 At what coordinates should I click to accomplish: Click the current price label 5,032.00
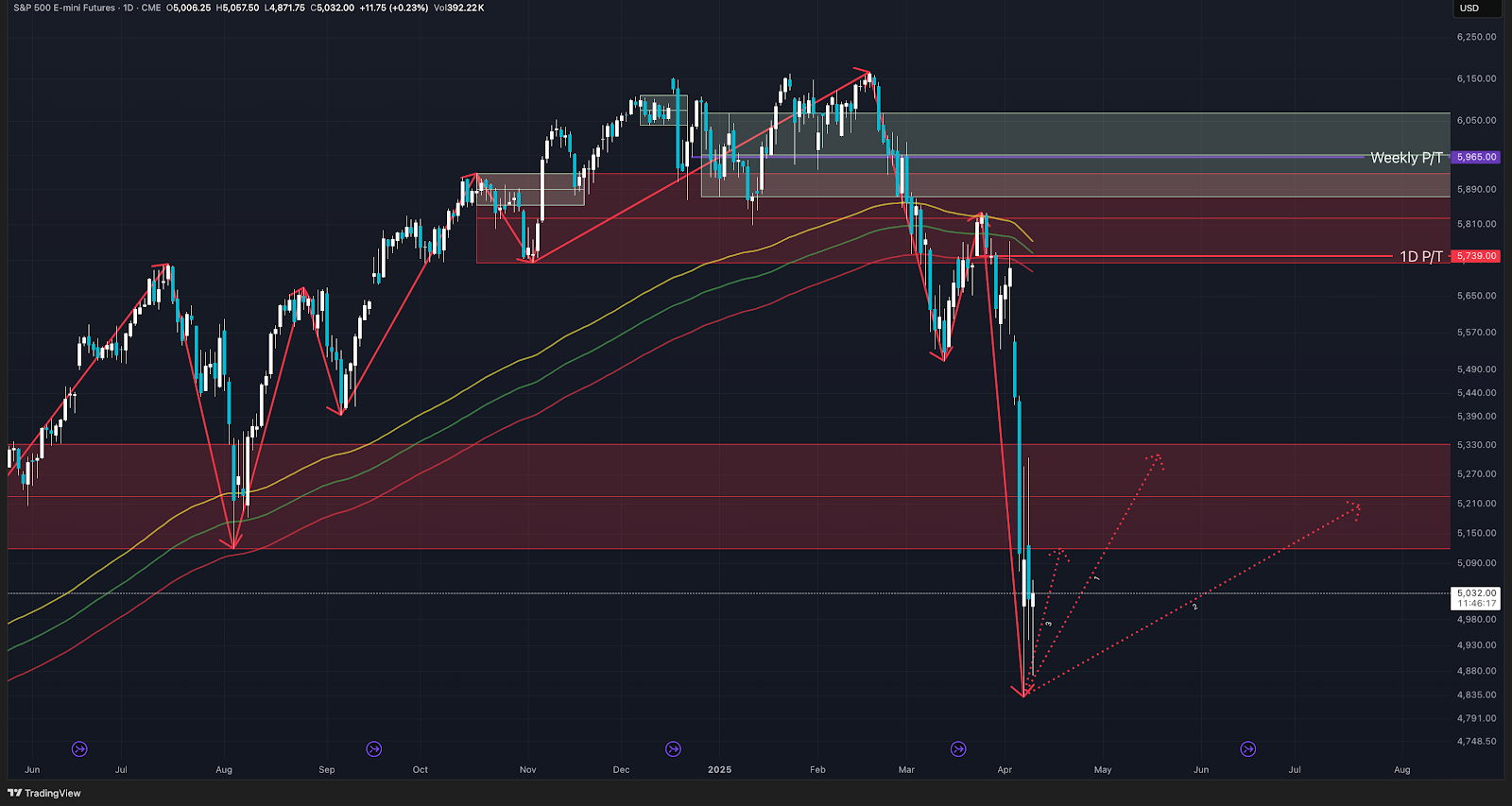tap(1476, 593)
